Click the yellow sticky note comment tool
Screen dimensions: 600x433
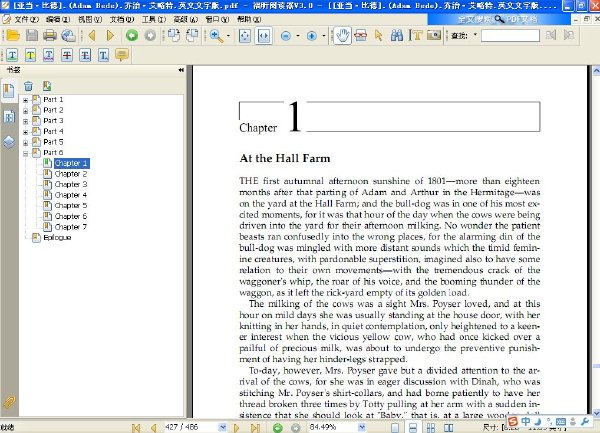[x=122, y=55]
